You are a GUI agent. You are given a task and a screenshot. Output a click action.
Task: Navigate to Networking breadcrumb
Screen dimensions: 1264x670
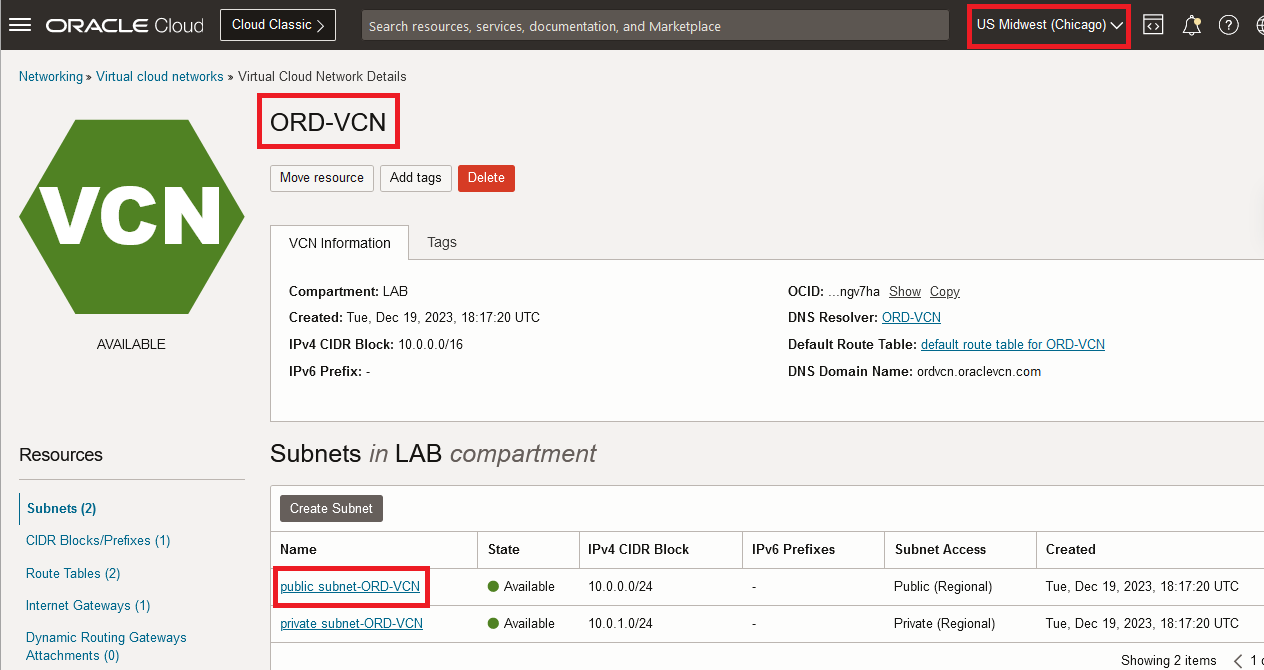[x=51, y=76]
